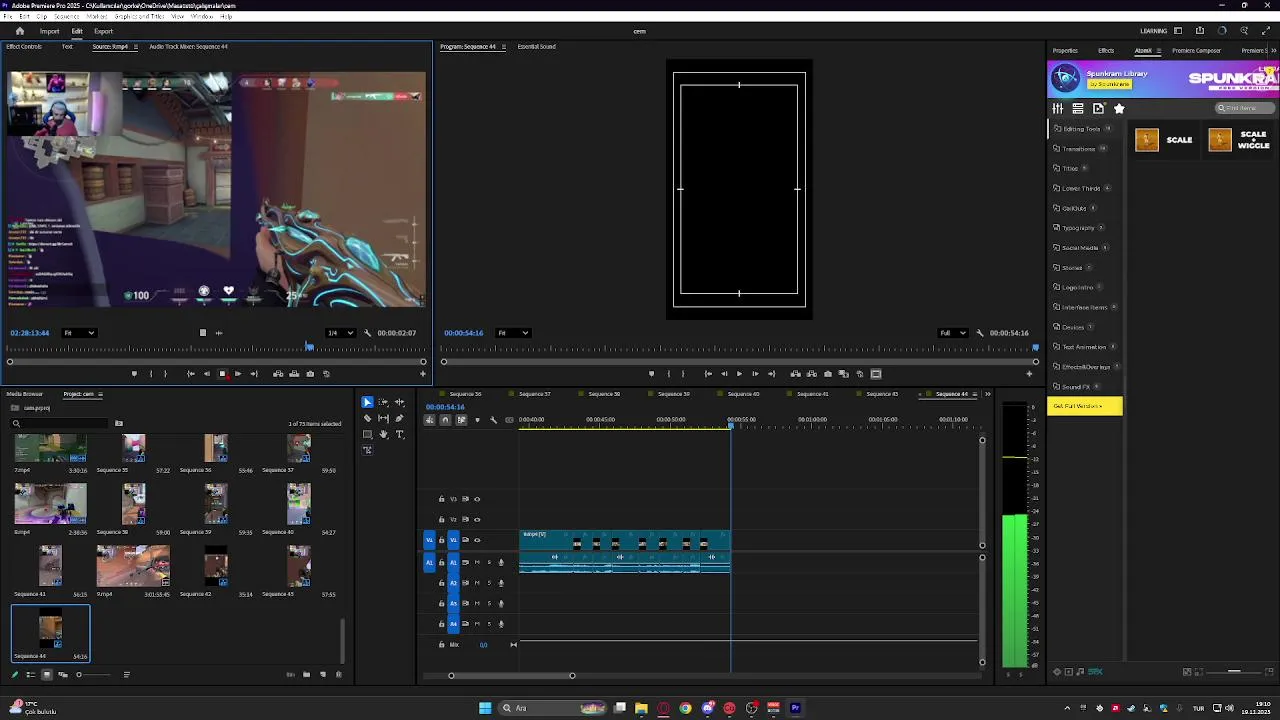Click the AtomX Find Items search field
This screenshot has width=1280, height=720.
[1244, 108]
